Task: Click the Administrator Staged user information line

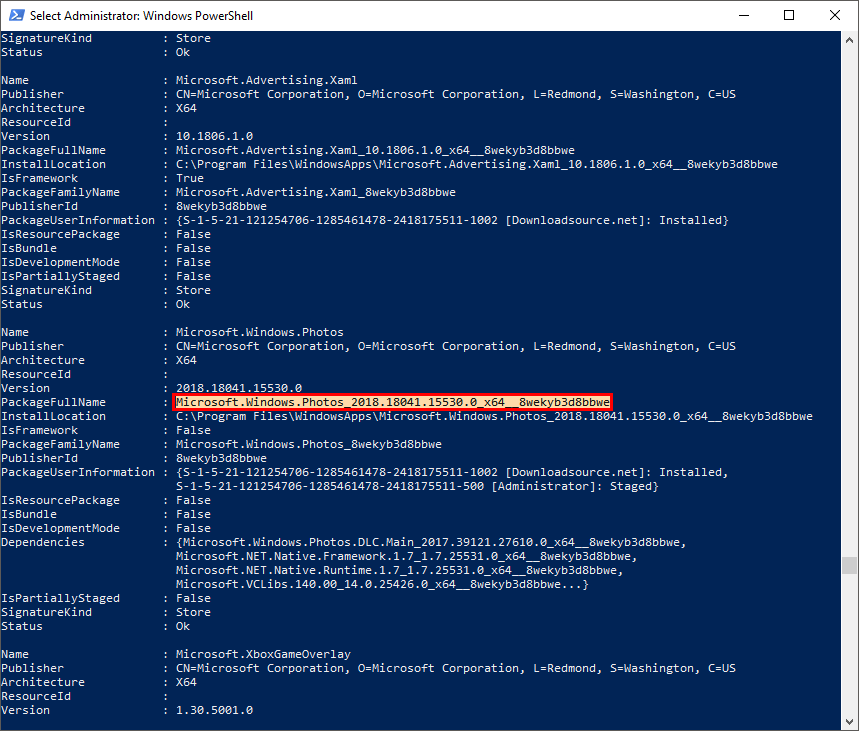Action: [x=417, y=486]
